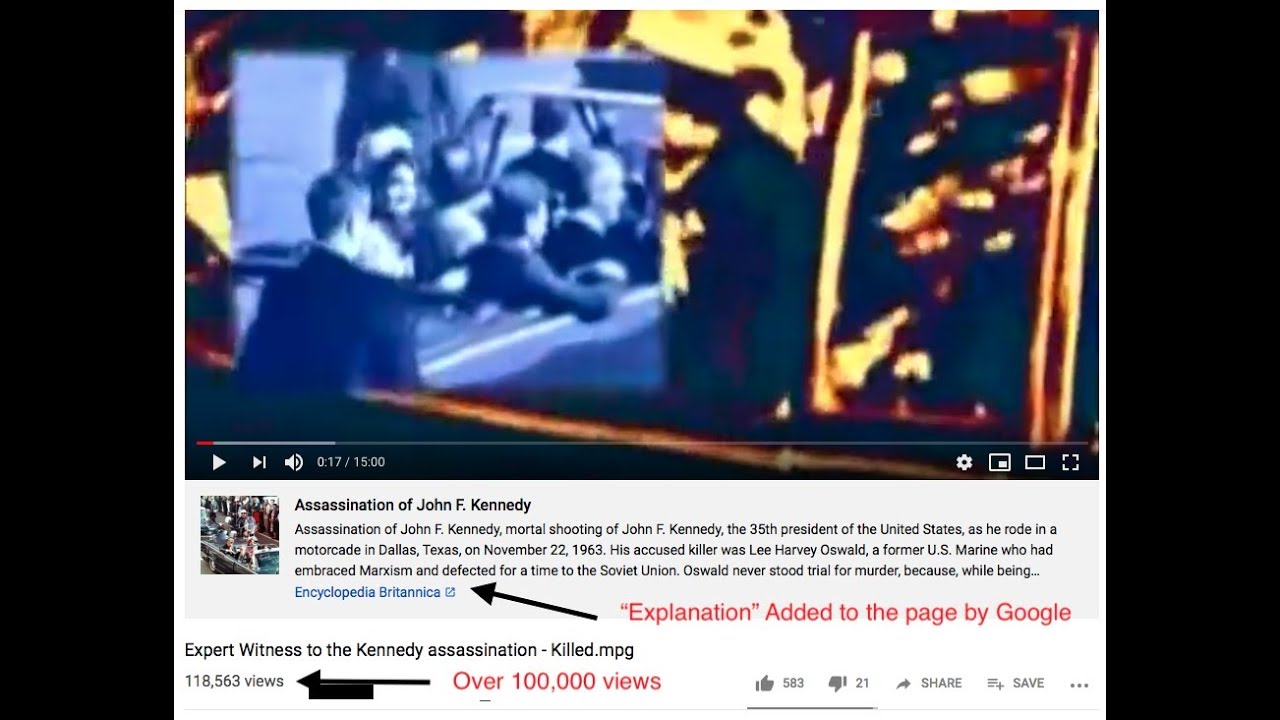The image size is (1280, 720).
Task: Click the 0:17 / 15:00 time display
Action: click(x=351, y=462)
